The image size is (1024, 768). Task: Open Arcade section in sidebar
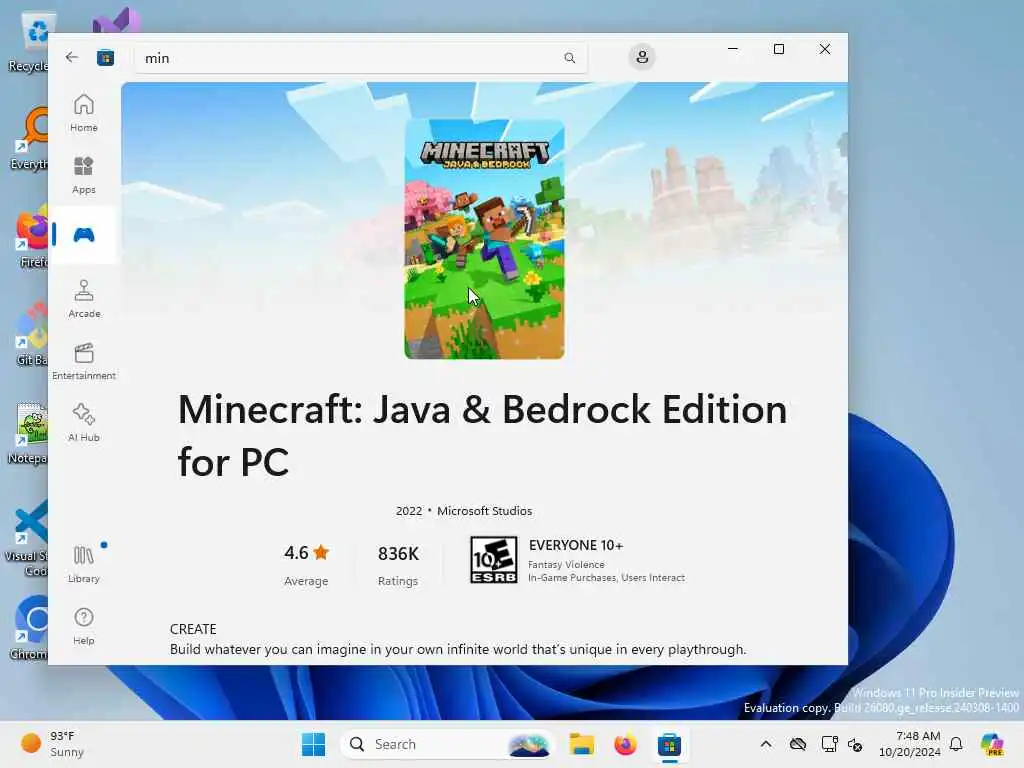[x=84, y=299]
